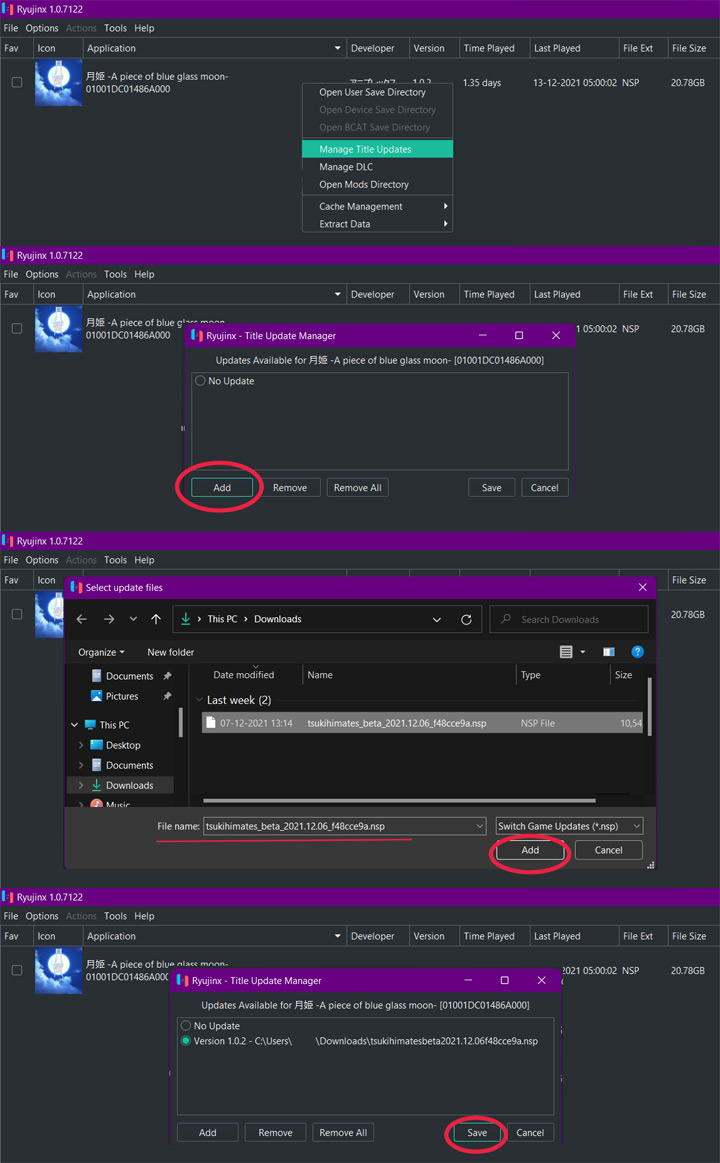Open the Organize dropdown in file dialog
The width and height of the screenshot is (720, 1163).
[102, 652]
